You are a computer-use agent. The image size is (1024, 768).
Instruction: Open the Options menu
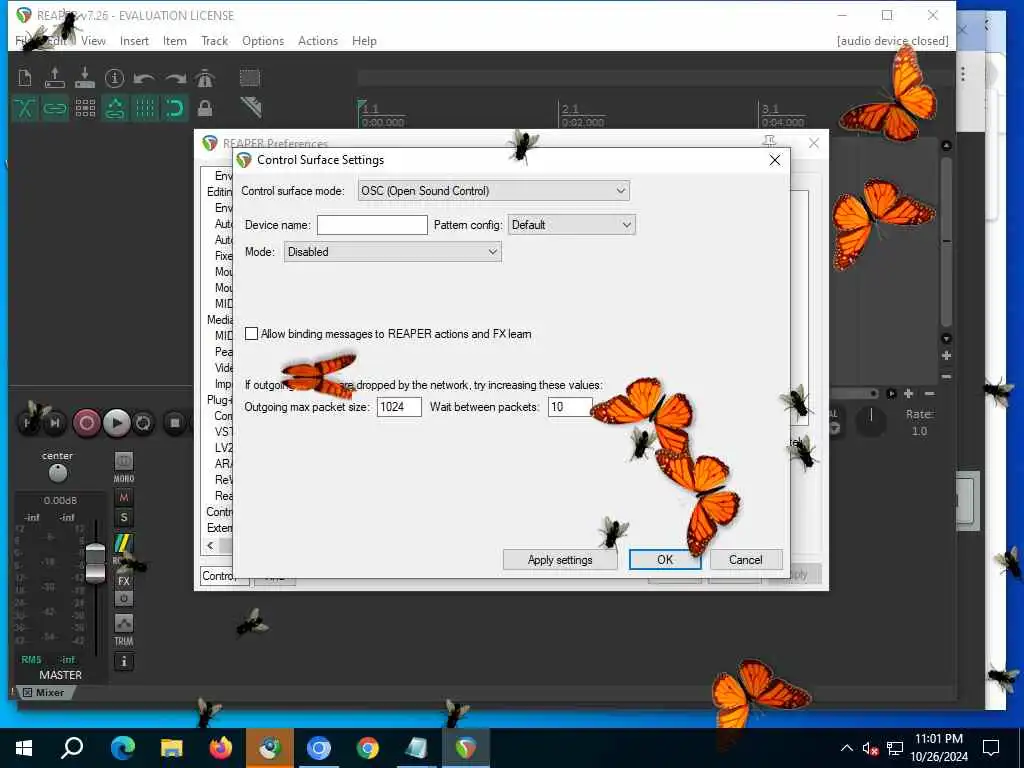(x=263, y=40)
